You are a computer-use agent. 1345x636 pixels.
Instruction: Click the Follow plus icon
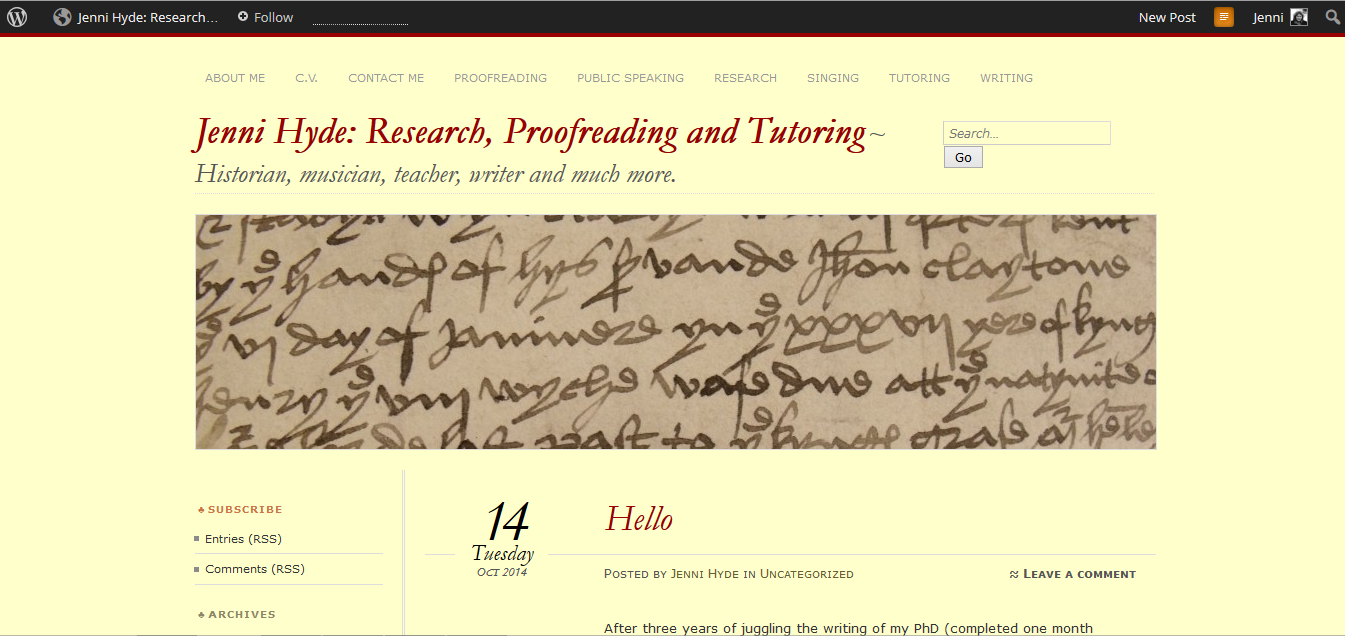pos(243,17)
